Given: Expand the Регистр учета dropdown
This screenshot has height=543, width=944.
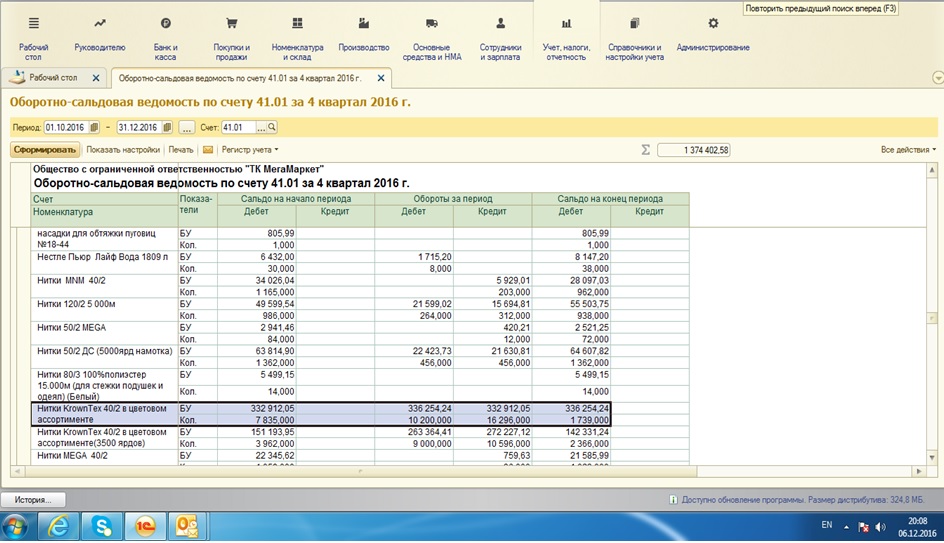Looking at the screenshot, I should [x=250, y=150].
